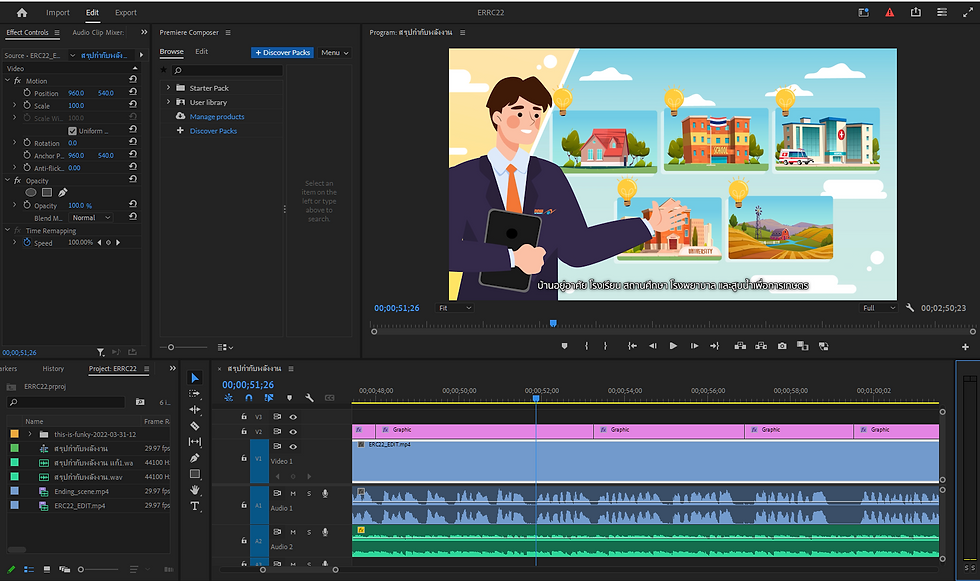Image resolution: width=980 pixels, height=581 pixels.
Task: Choose the Type tool
Action: (195, 506)
